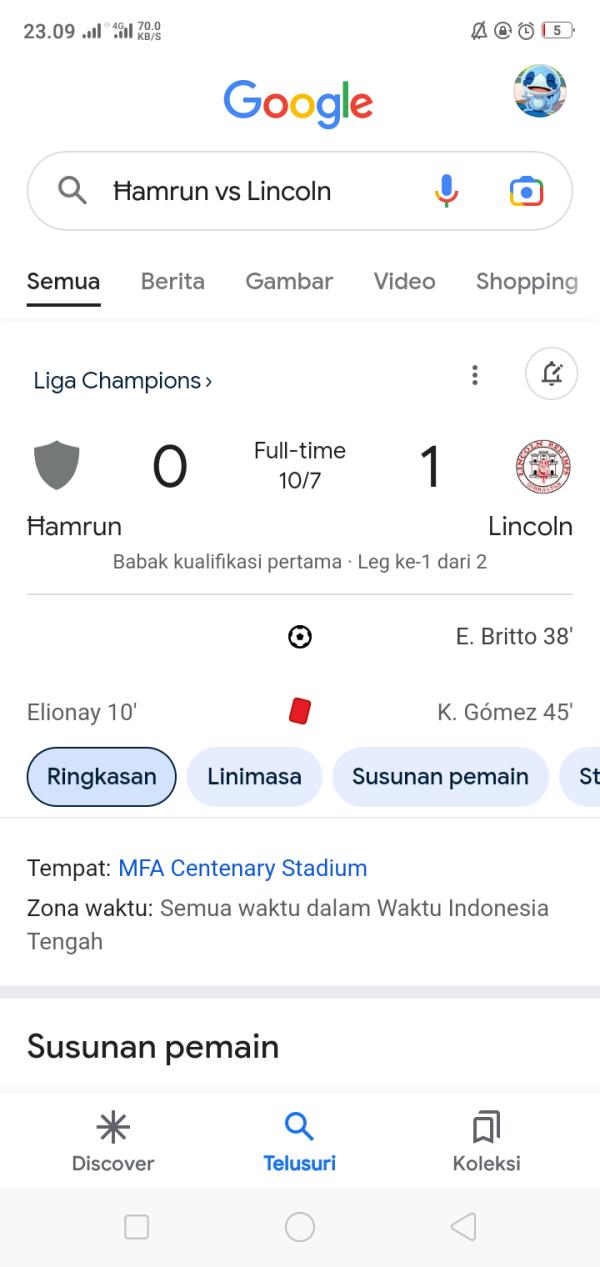Tap the Lincoln club crest
Viewport: 600px width, 1267px height.
[x=544, y=465]
